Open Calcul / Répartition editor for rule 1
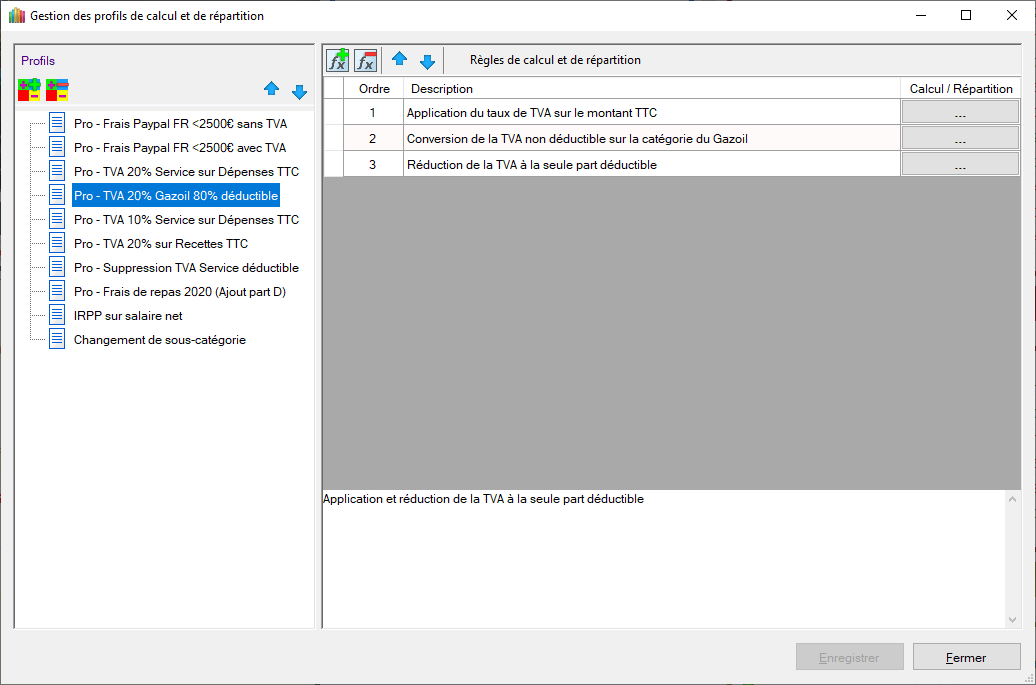This screenshot has width=1036, height=685. tap(959, 113)
